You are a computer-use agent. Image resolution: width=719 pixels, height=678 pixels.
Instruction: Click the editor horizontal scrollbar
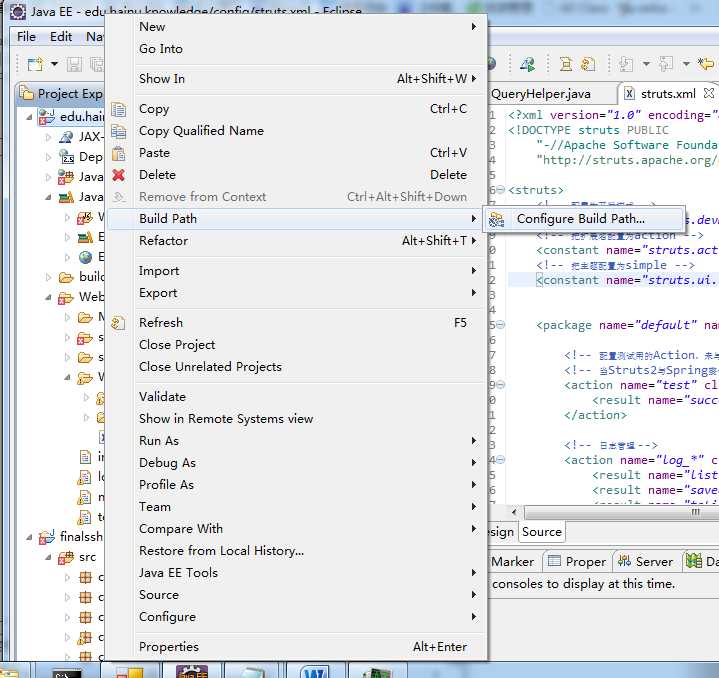coord(621,512)
